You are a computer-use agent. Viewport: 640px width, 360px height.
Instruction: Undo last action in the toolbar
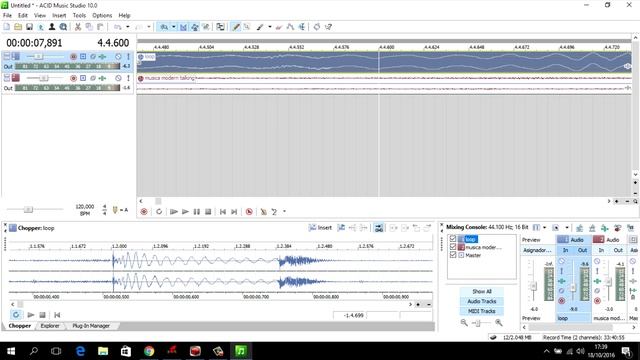[x=118, y=27]
